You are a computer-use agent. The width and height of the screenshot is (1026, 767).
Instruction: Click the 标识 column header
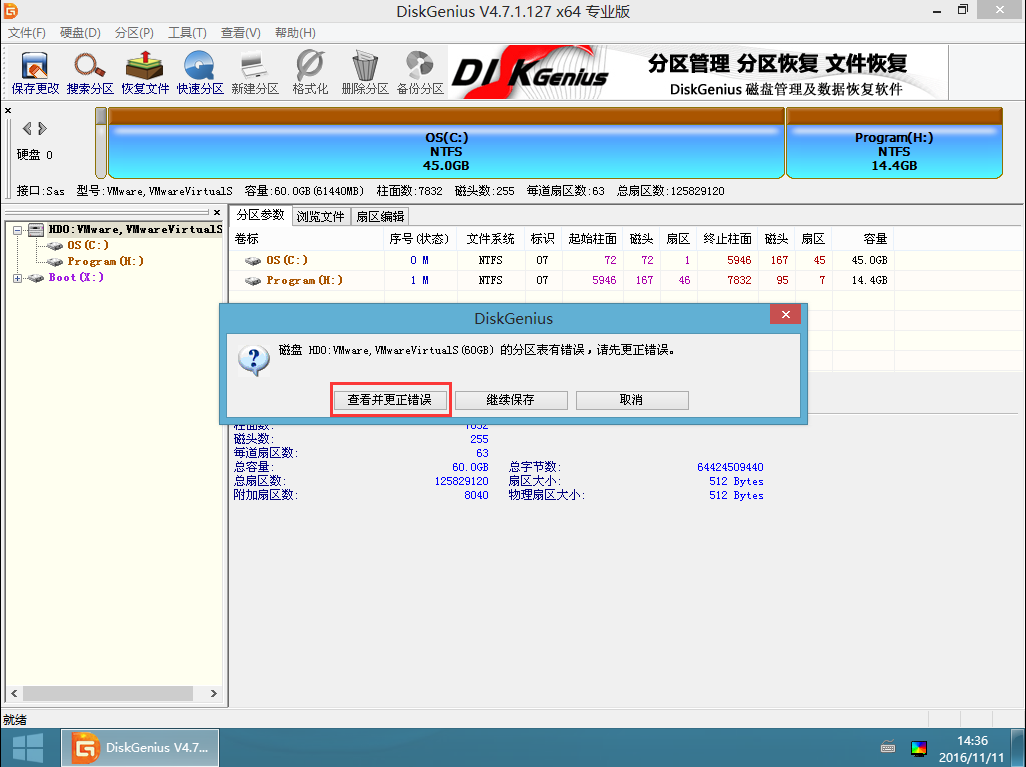point(543,239)
